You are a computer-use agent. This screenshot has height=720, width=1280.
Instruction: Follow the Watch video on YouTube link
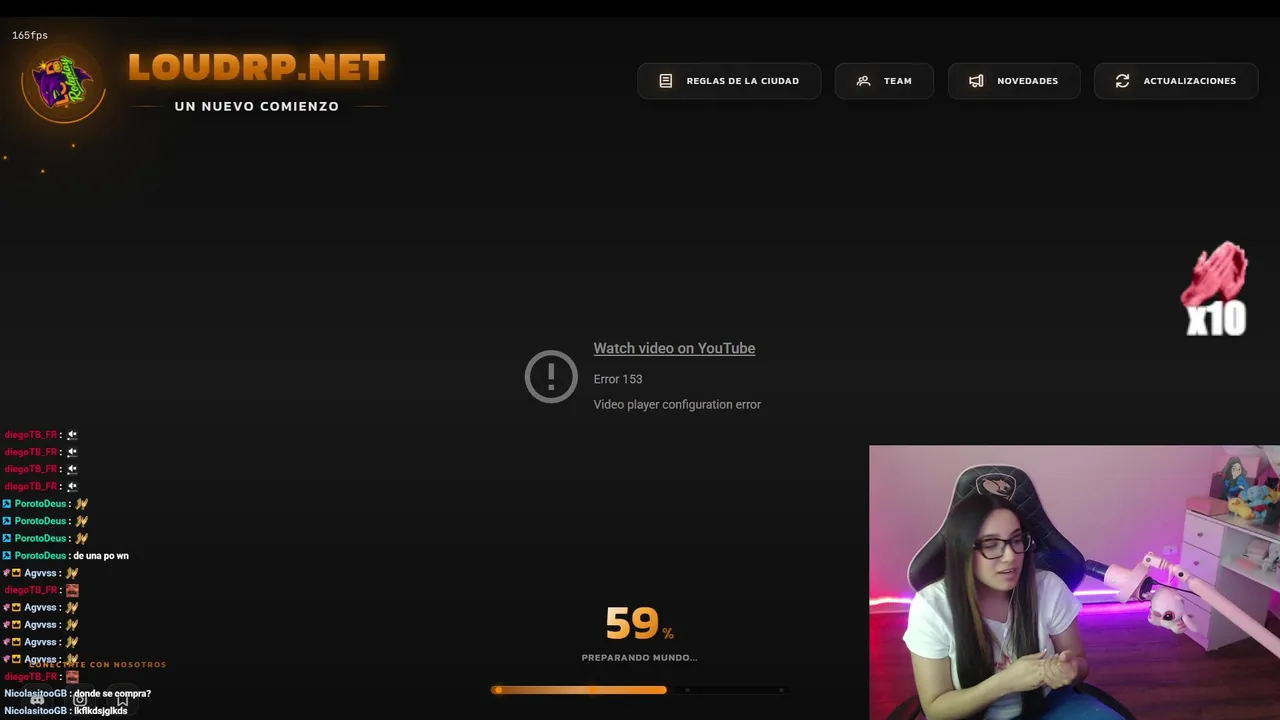coord(674,348)
